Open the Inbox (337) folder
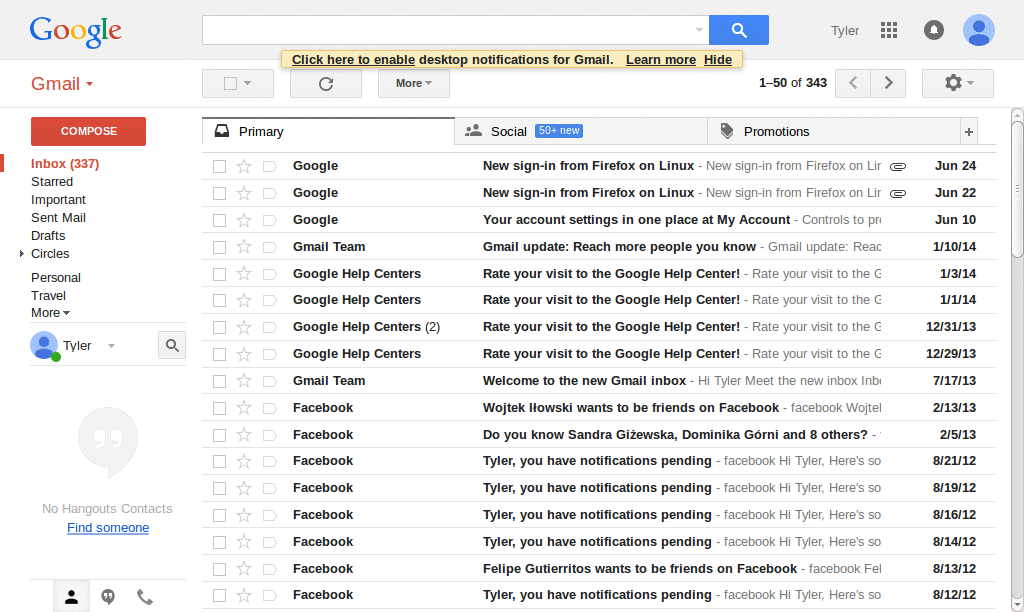 (65, 164)
